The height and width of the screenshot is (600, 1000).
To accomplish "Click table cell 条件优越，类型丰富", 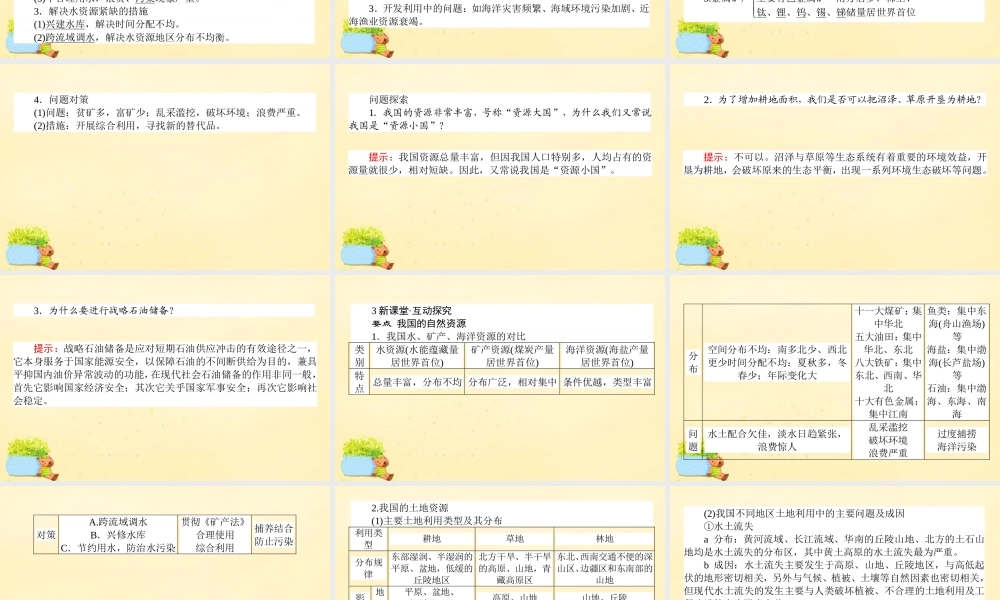I will pyautogui.click(x=607, y=382).
